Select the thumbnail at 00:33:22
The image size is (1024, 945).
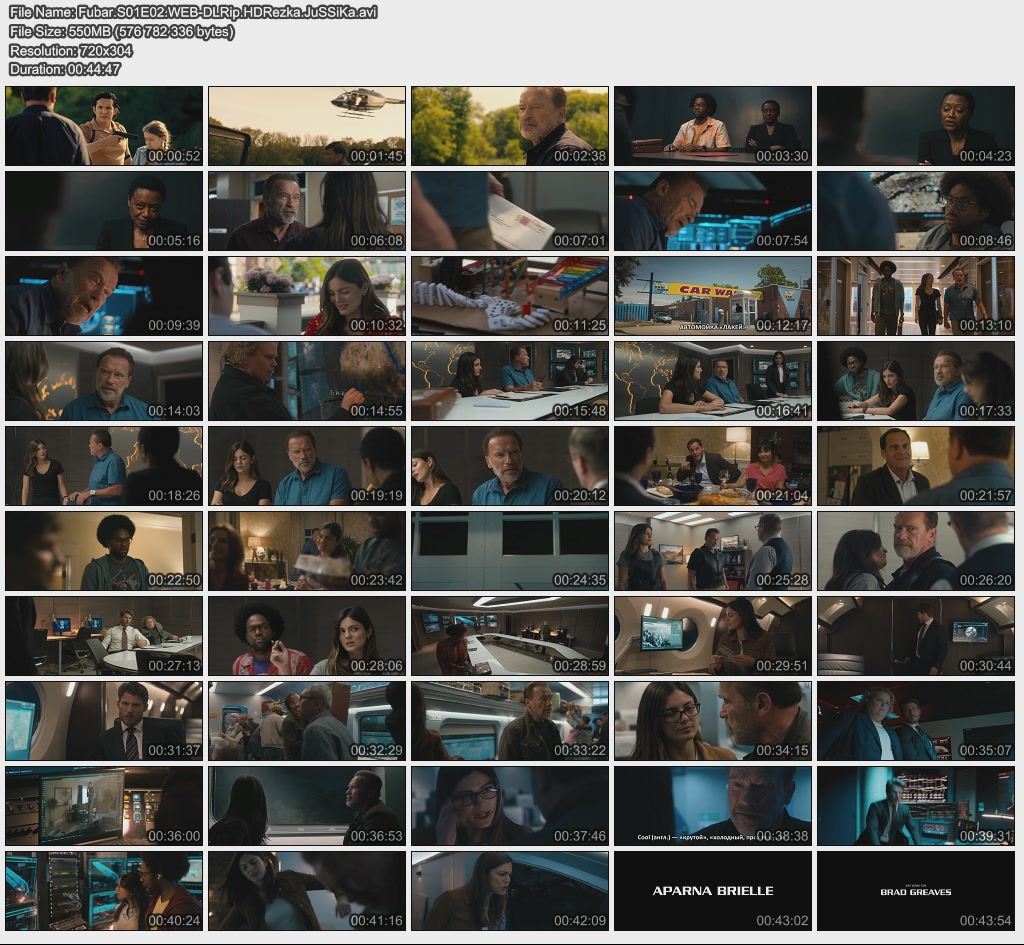(x=510, y=721)
